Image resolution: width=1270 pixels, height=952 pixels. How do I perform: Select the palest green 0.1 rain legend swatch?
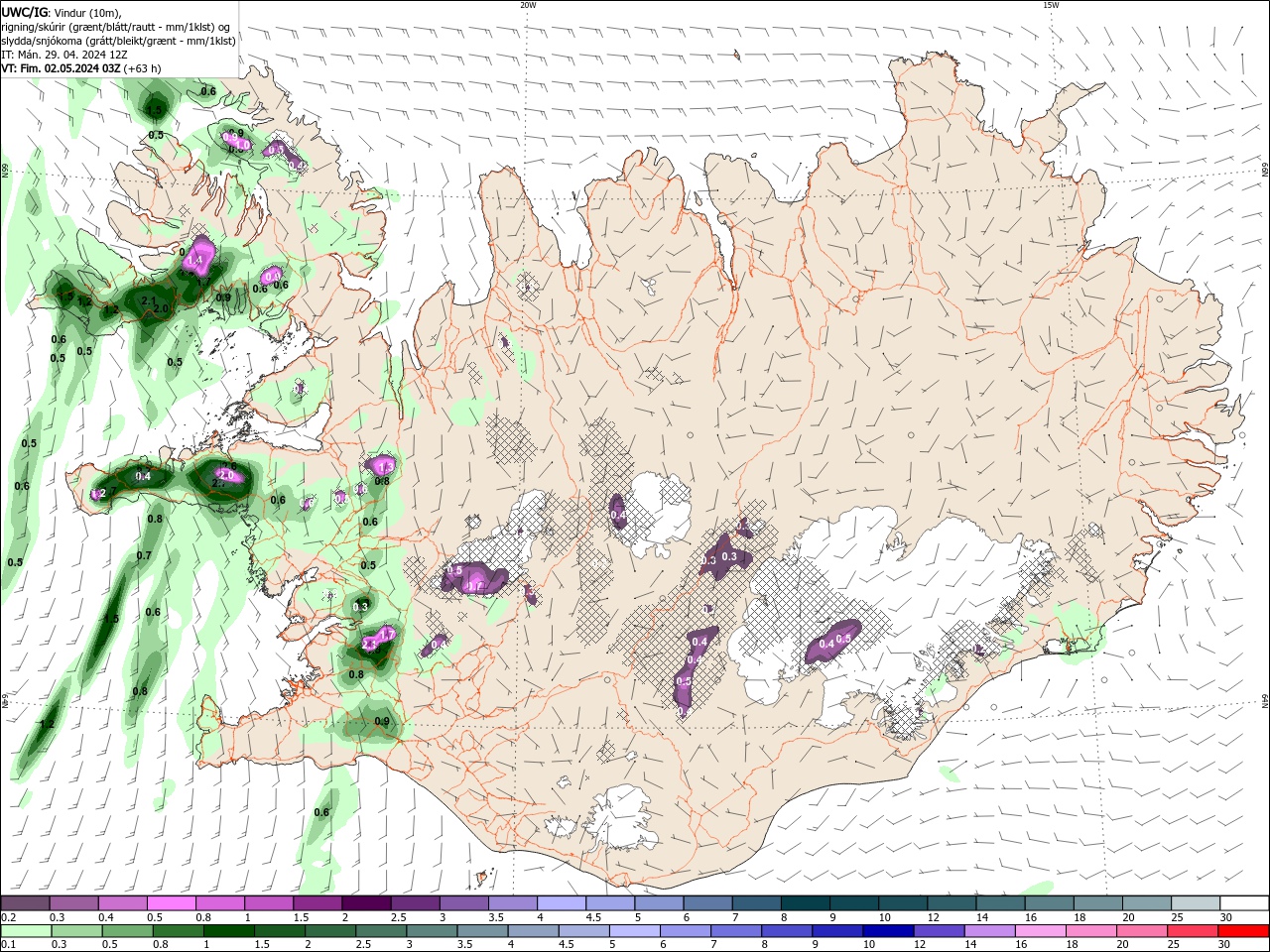coord(26,931)
